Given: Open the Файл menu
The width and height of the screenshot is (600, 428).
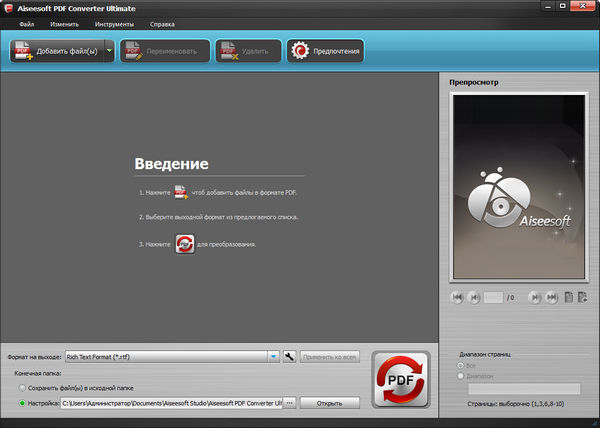Looking at the screenshot, I should (x=26, y=22).
